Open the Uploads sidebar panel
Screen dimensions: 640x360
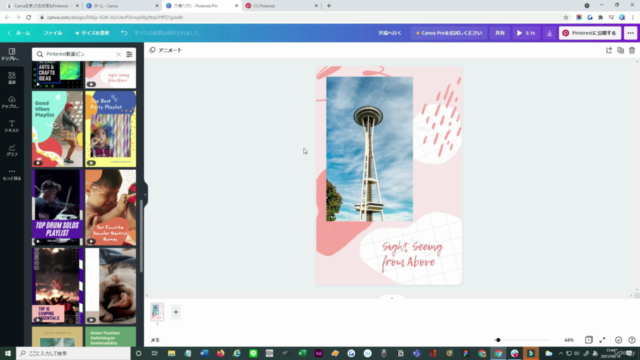(11, 102)
